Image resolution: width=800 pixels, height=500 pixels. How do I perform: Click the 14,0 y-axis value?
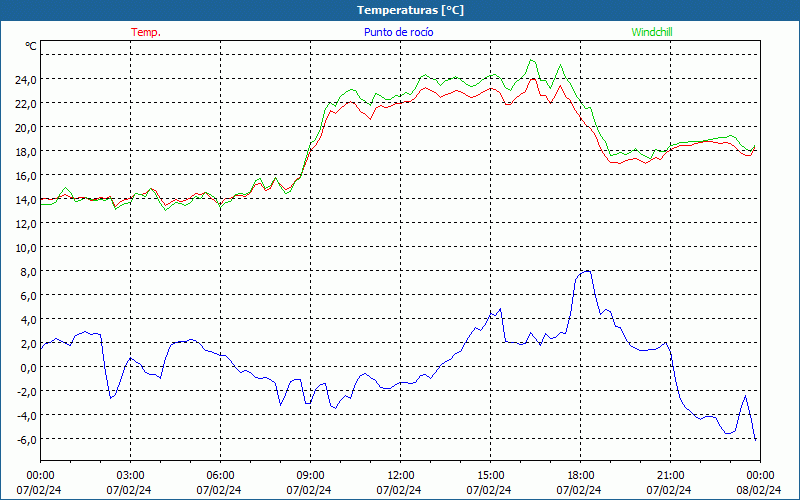tap(26, 199)
